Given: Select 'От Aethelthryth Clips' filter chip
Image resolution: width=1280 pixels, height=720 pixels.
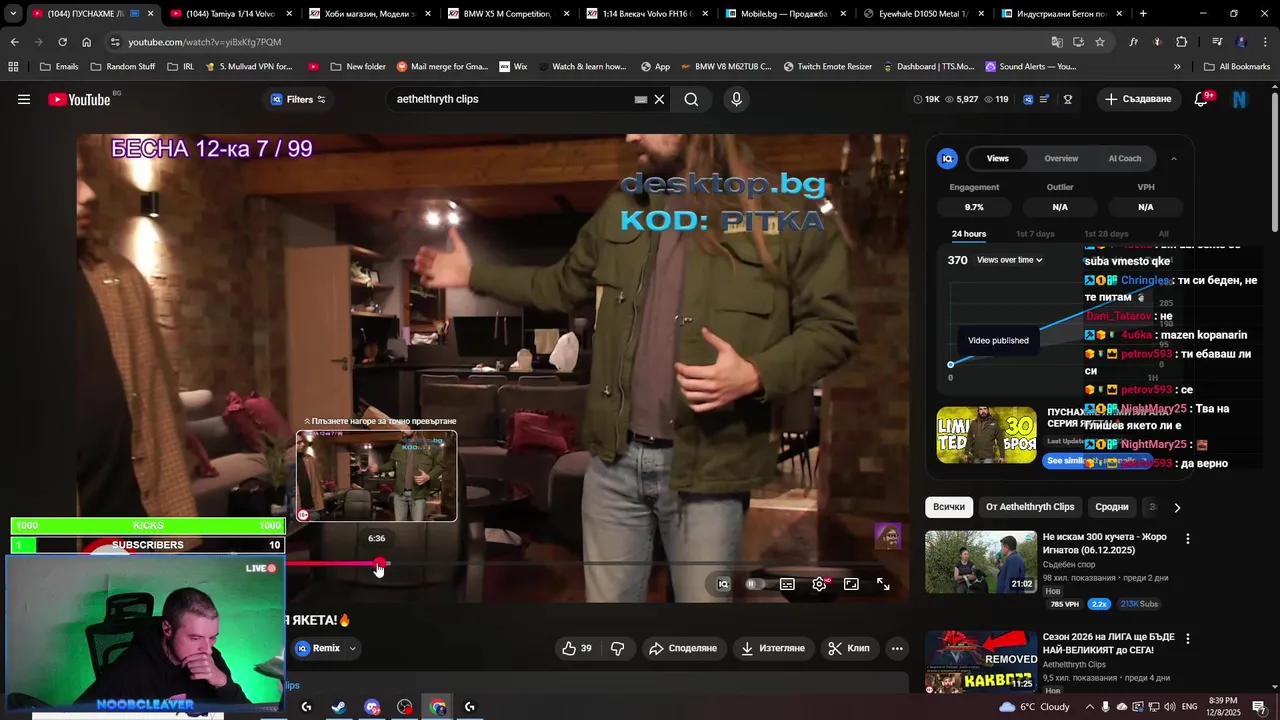Looking at the screenshot, I should [x=1030, y=507].
